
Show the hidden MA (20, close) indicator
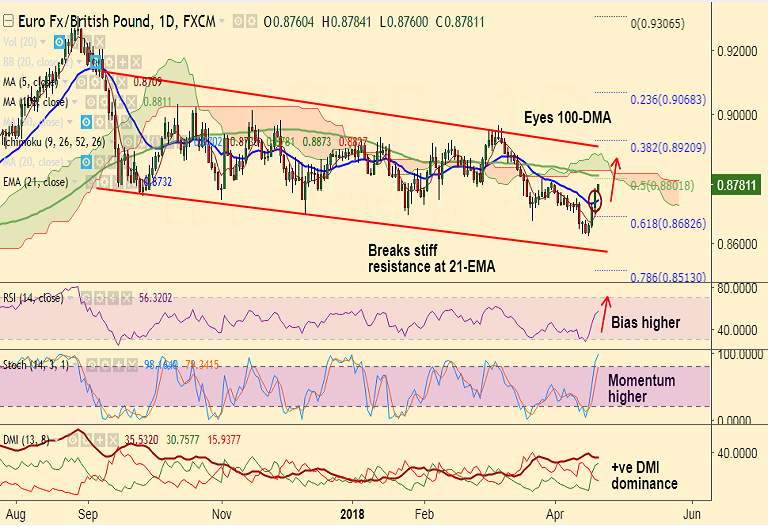tap(86, 162)
